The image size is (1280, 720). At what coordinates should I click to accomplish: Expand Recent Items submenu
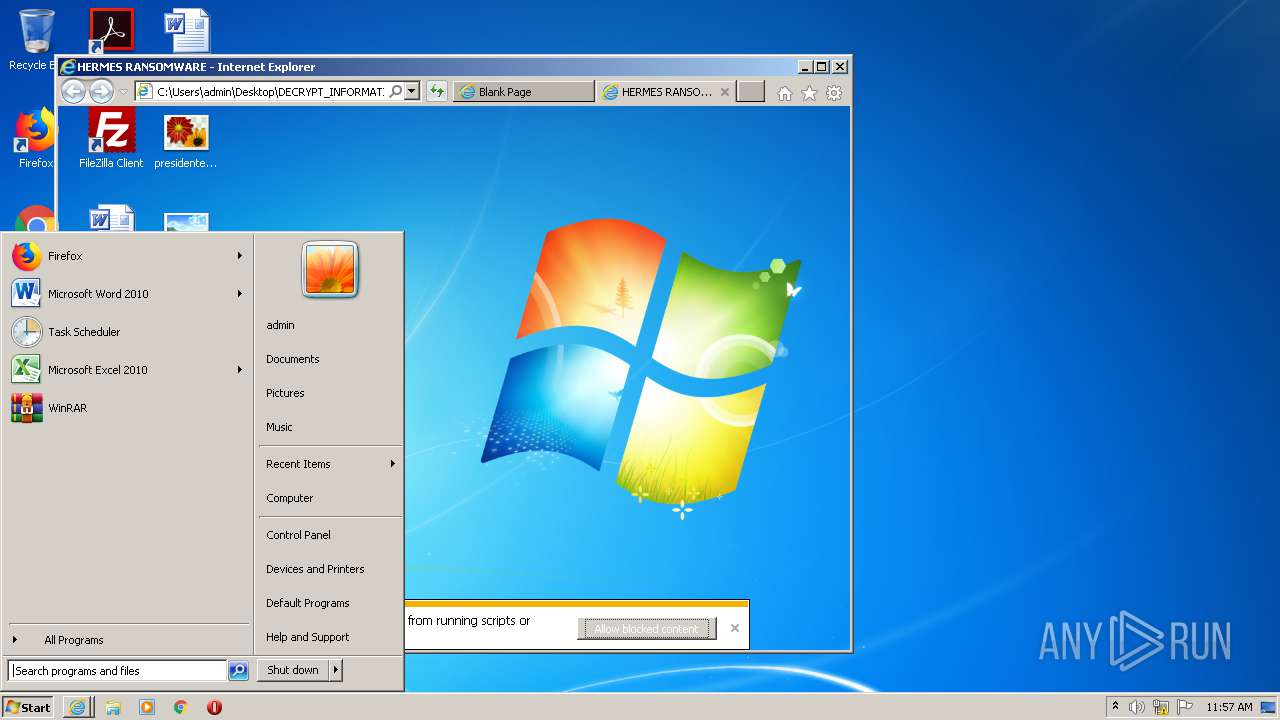click(330, 464)
